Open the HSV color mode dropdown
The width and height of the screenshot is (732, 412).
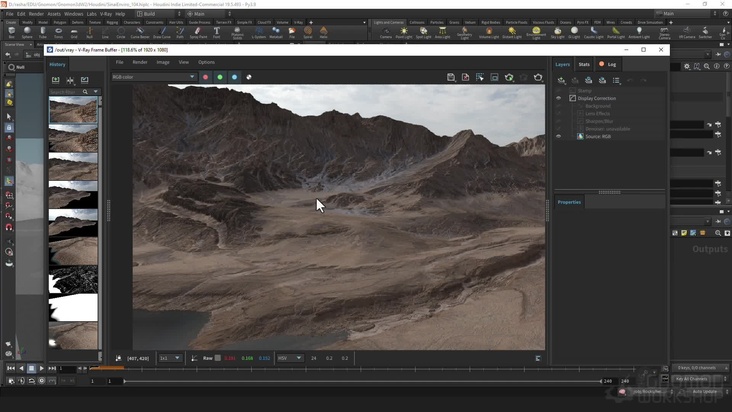tap(289, 358)
